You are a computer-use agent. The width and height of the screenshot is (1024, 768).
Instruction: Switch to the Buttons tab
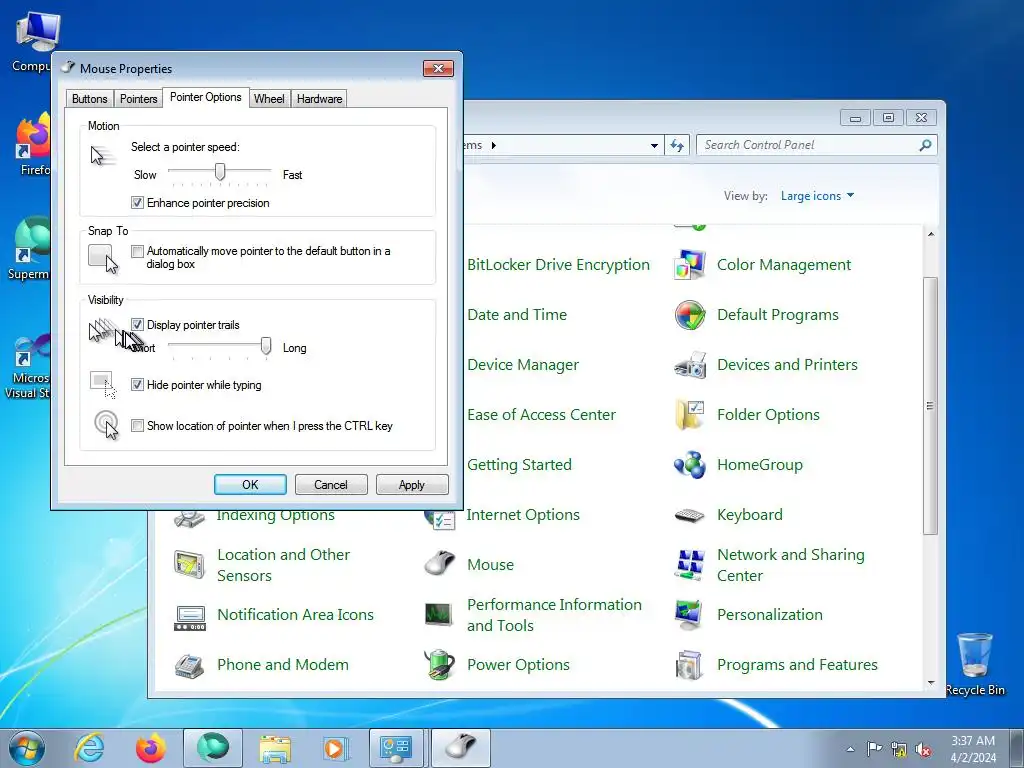coord(89,99)
